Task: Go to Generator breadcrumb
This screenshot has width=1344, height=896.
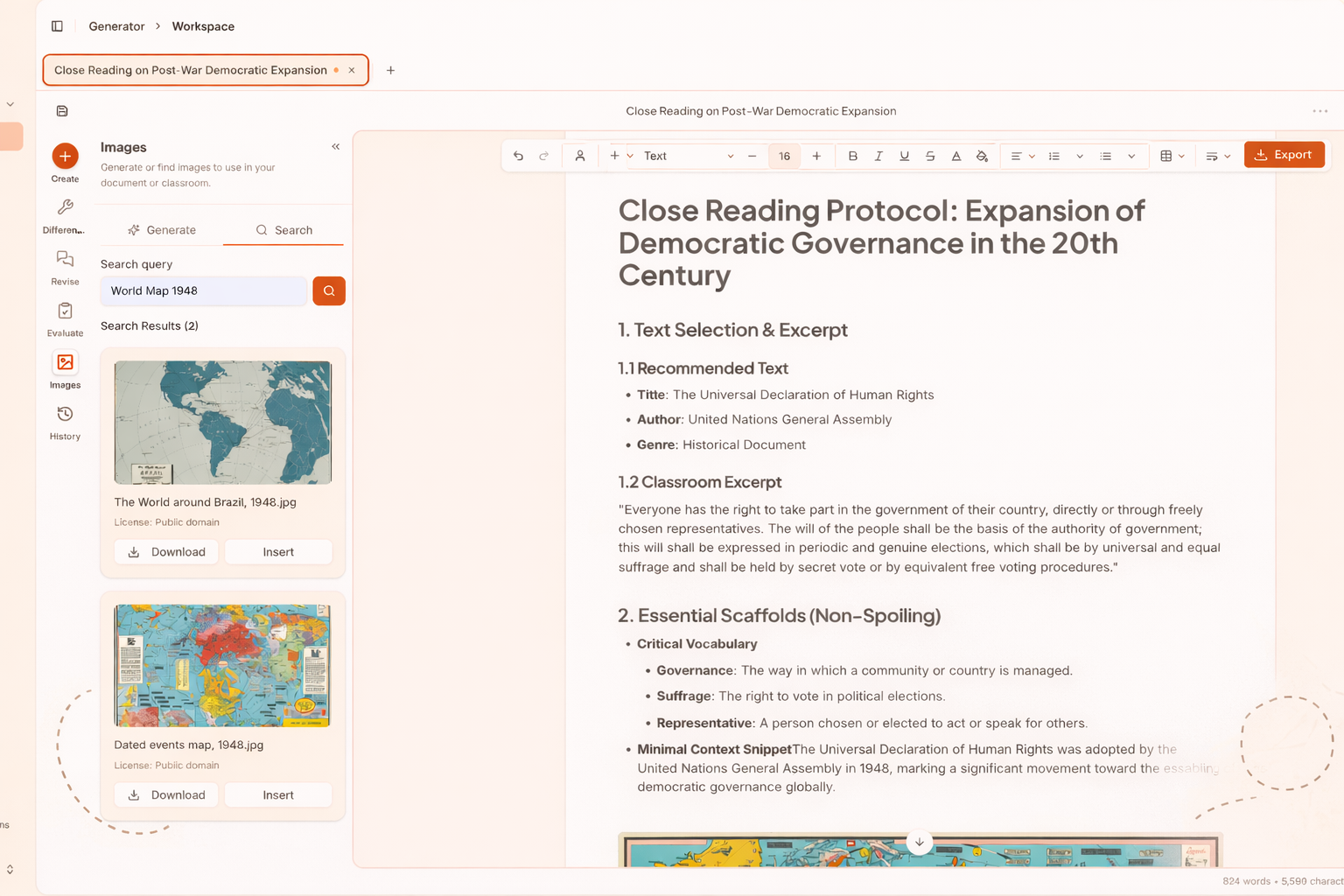Action: (x=116, y=26)
